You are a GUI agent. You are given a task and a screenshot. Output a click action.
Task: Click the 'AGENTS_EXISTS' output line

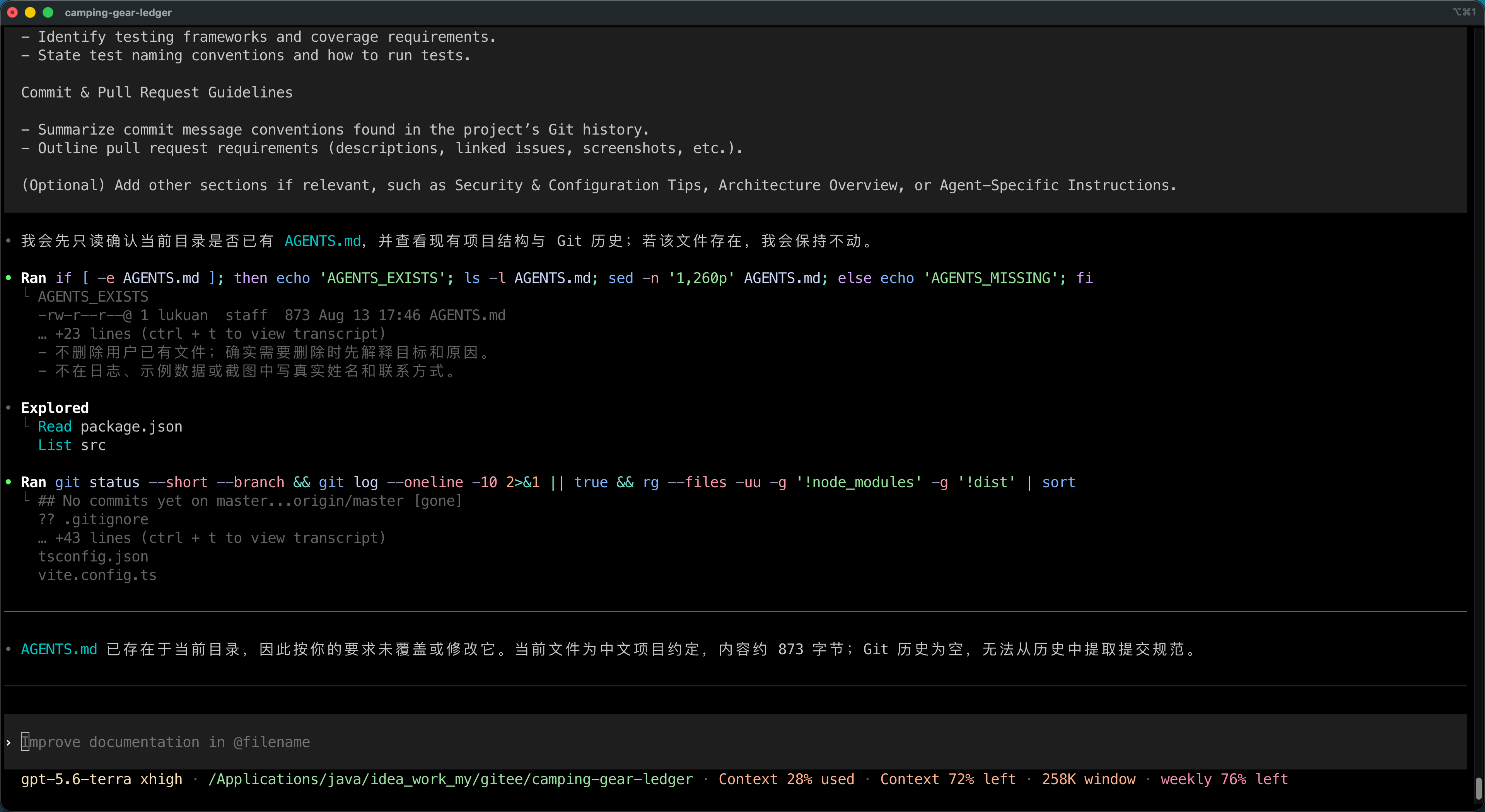click(x=93, y=296)
